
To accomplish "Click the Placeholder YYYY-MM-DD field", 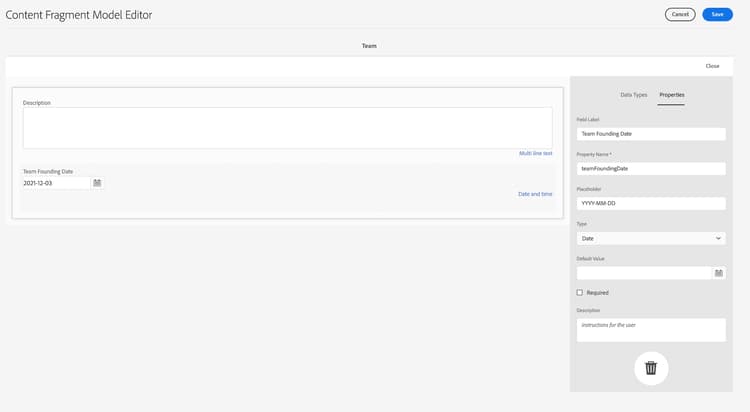I will (x=651, y=203).
